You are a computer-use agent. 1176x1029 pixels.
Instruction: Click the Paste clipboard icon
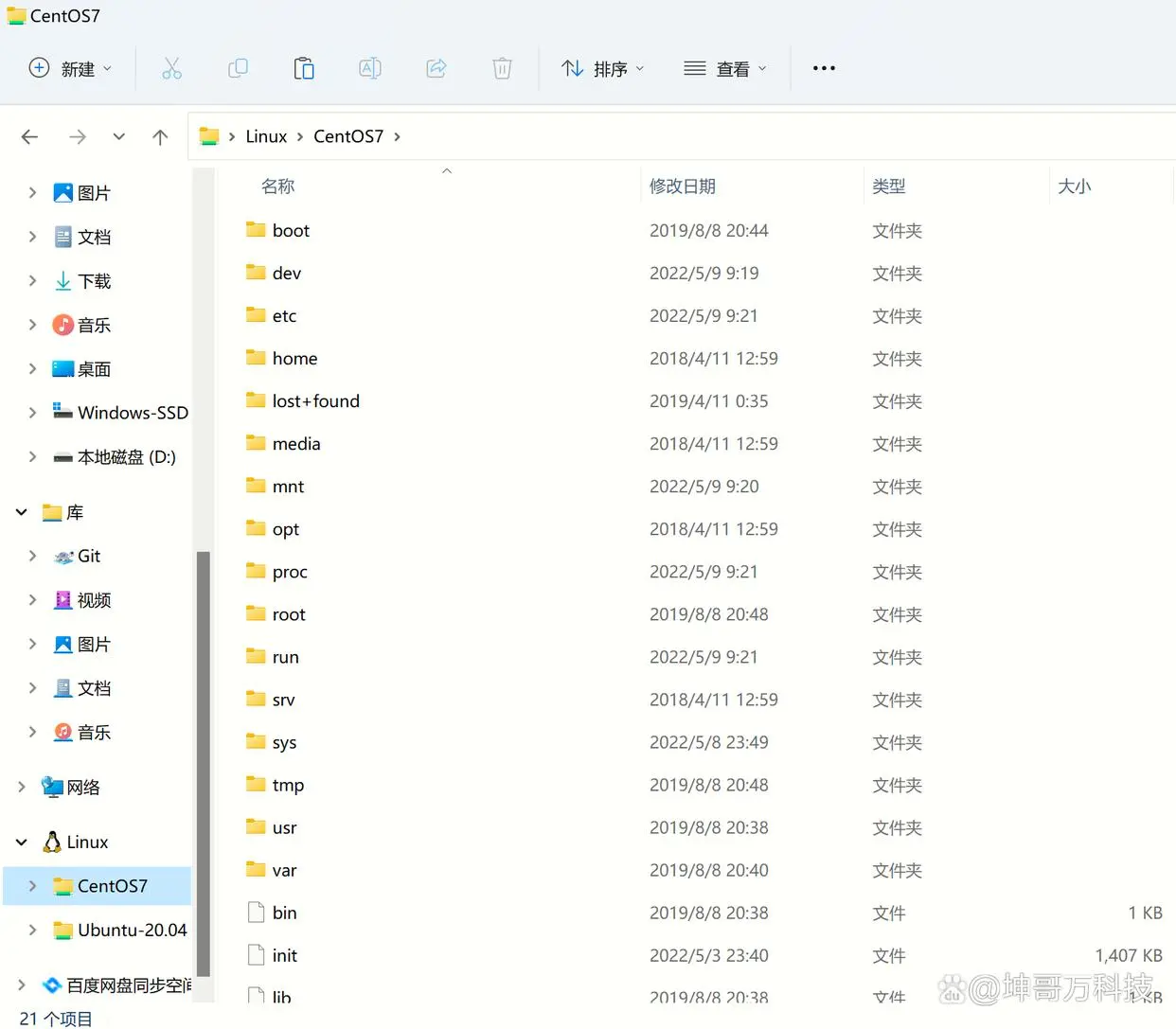point(304,68)
